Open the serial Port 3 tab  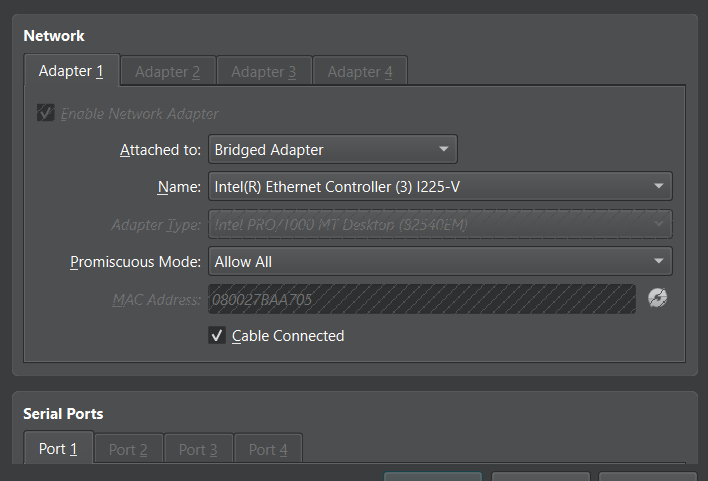point(198,449)
